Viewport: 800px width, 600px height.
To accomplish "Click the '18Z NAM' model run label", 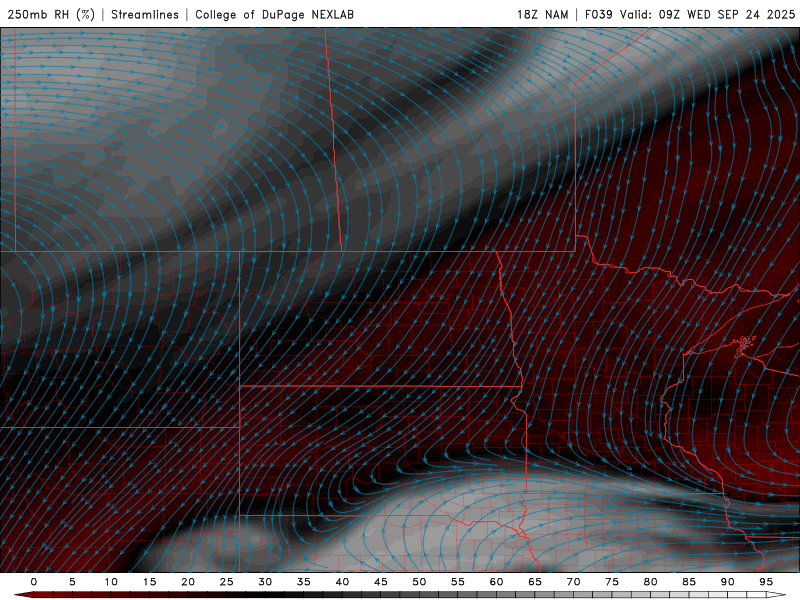I will (x=542, y=14).
